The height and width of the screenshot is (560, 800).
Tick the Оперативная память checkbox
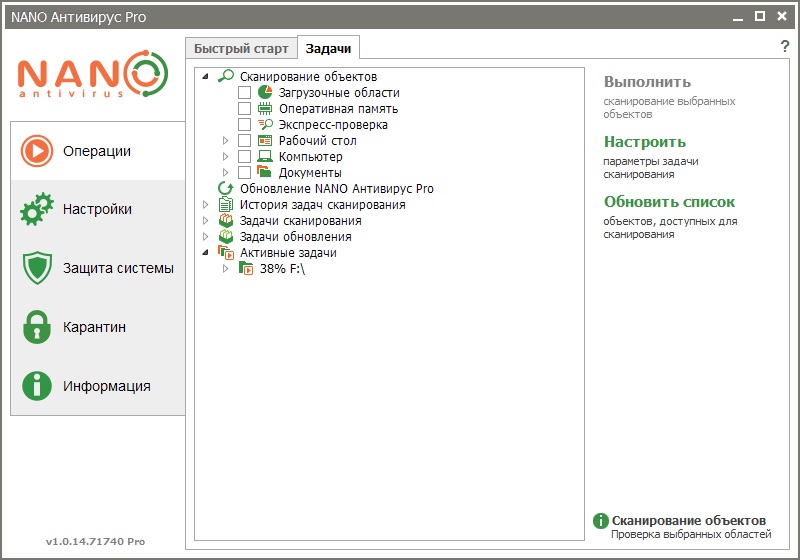pyautogui.click(x=244, y=109)
